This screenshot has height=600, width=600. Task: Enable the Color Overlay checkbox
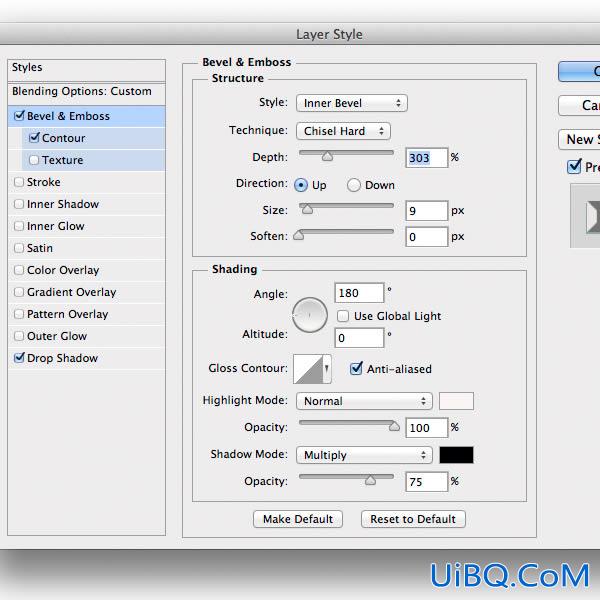tap(19, 270)
